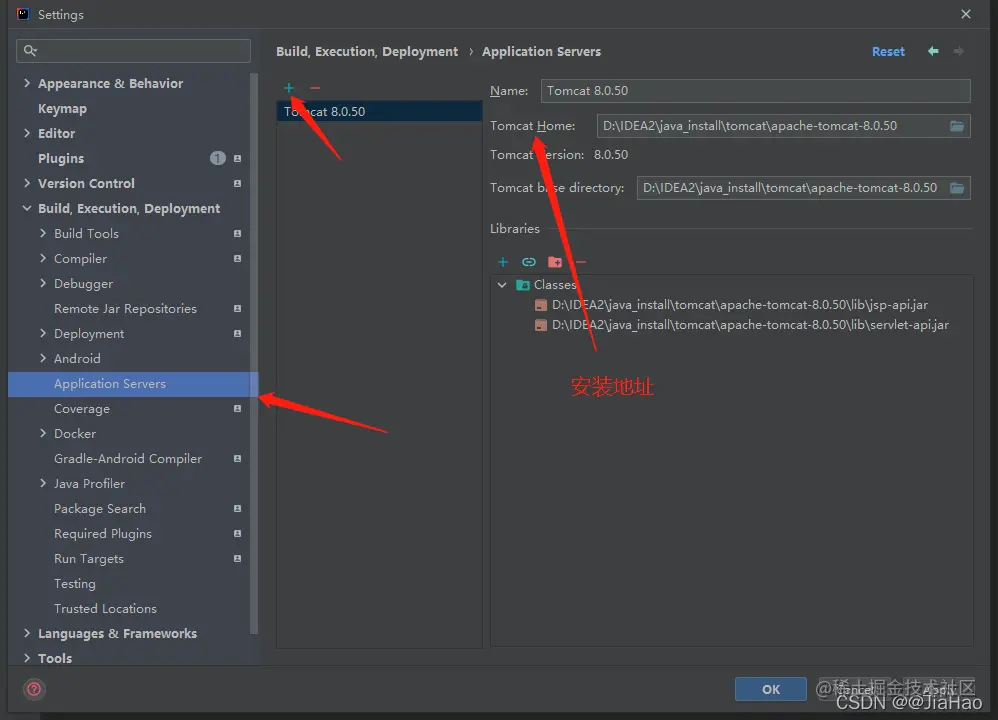Open help with question mark icon
This screenshot has width=998, height=720.
click(34, 689)
